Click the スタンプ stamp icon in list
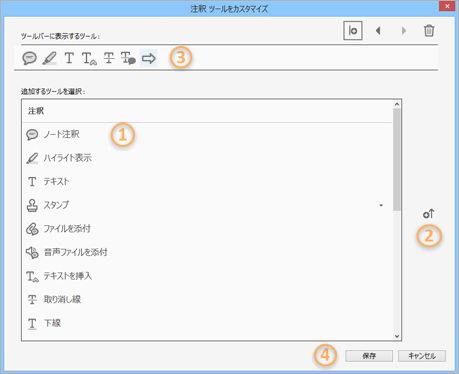Image resolution: width=459 pixels, height=374 pixels. pos(32,205)
